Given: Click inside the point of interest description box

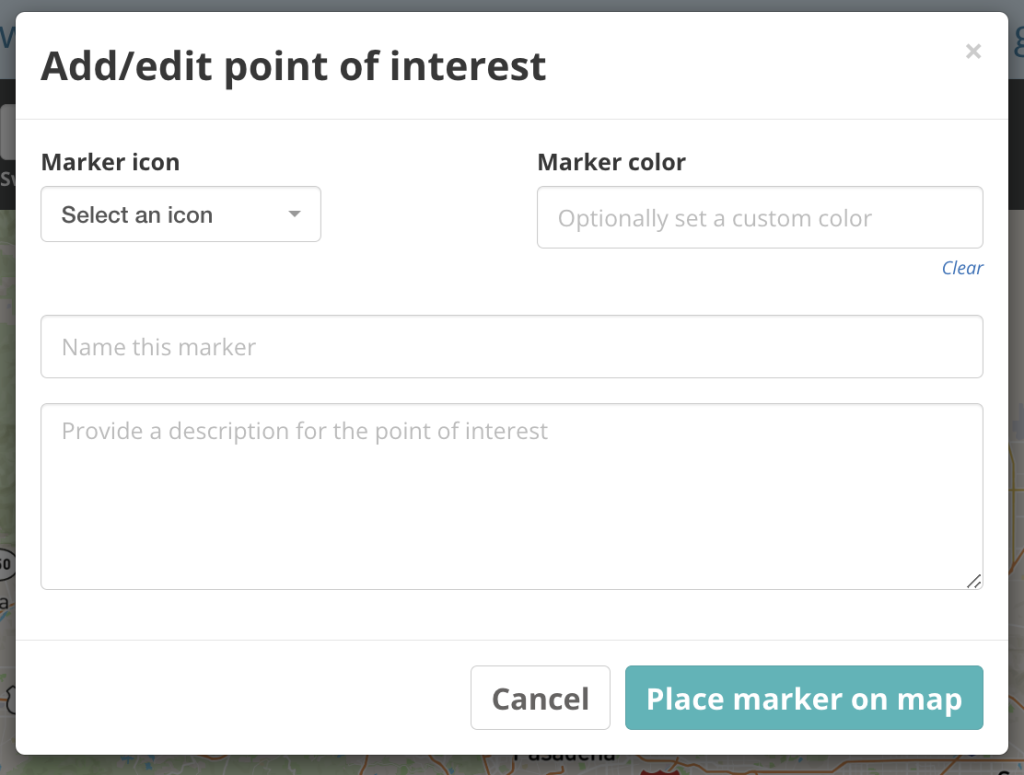Looking at the screenshot, I should [512, 496].
